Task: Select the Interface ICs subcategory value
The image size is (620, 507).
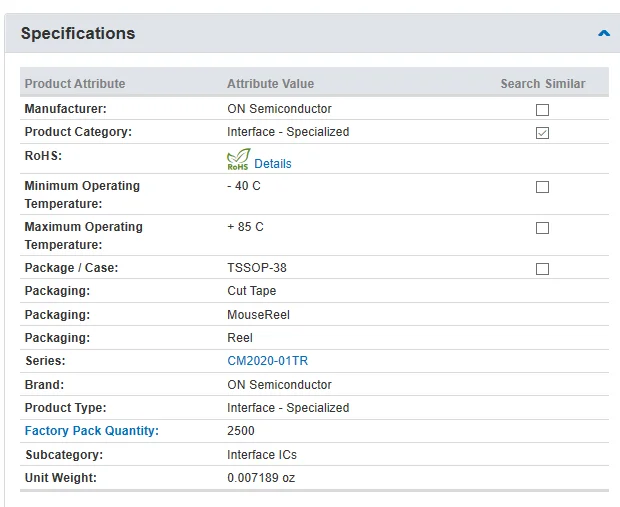Action: 262,455
